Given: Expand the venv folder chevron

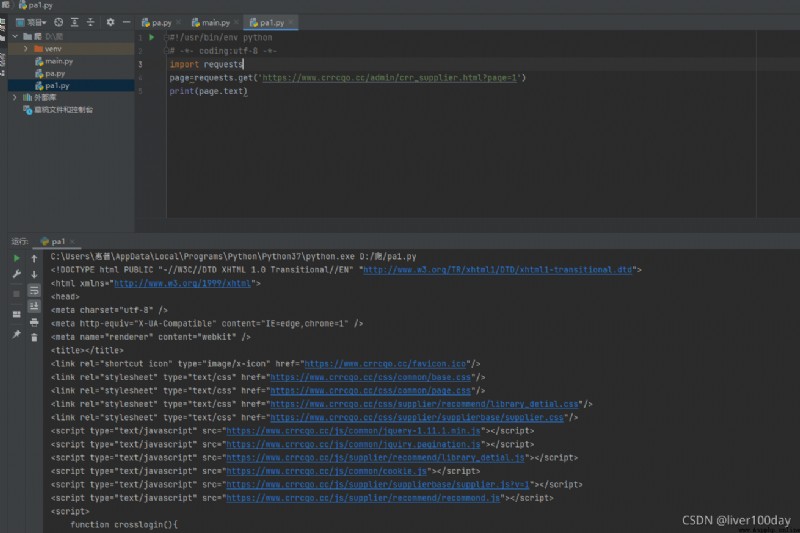Looking at the screenshot, I should (26, 48).
